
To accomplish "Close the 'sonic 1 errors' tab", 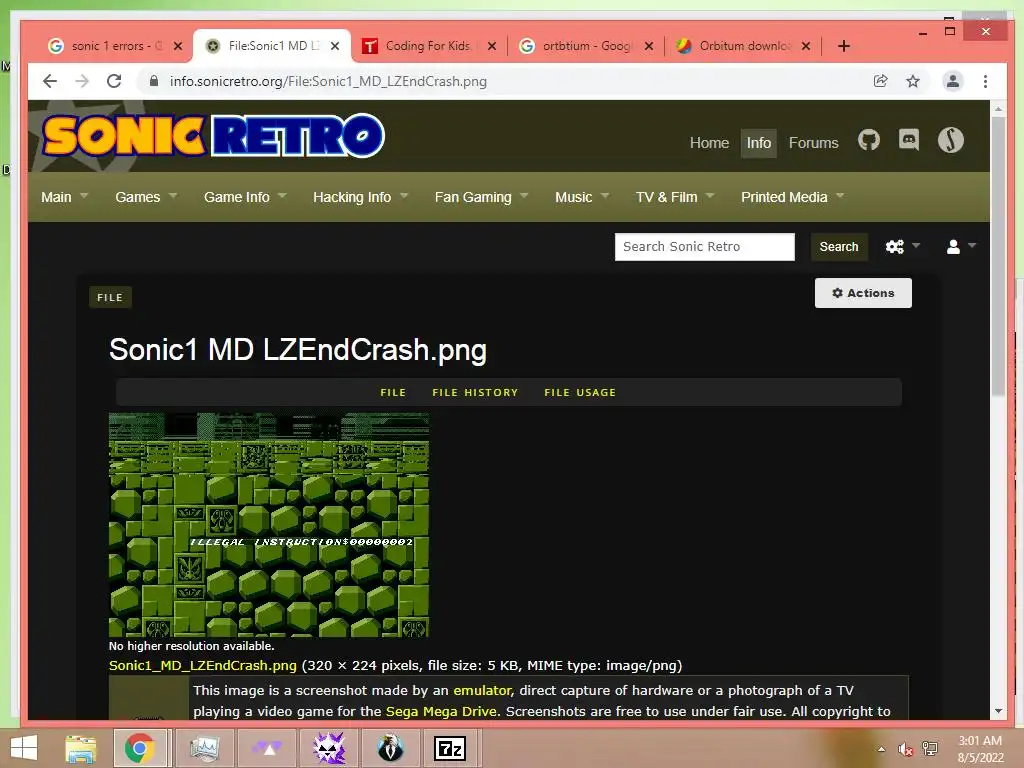I will pos(178,46).
